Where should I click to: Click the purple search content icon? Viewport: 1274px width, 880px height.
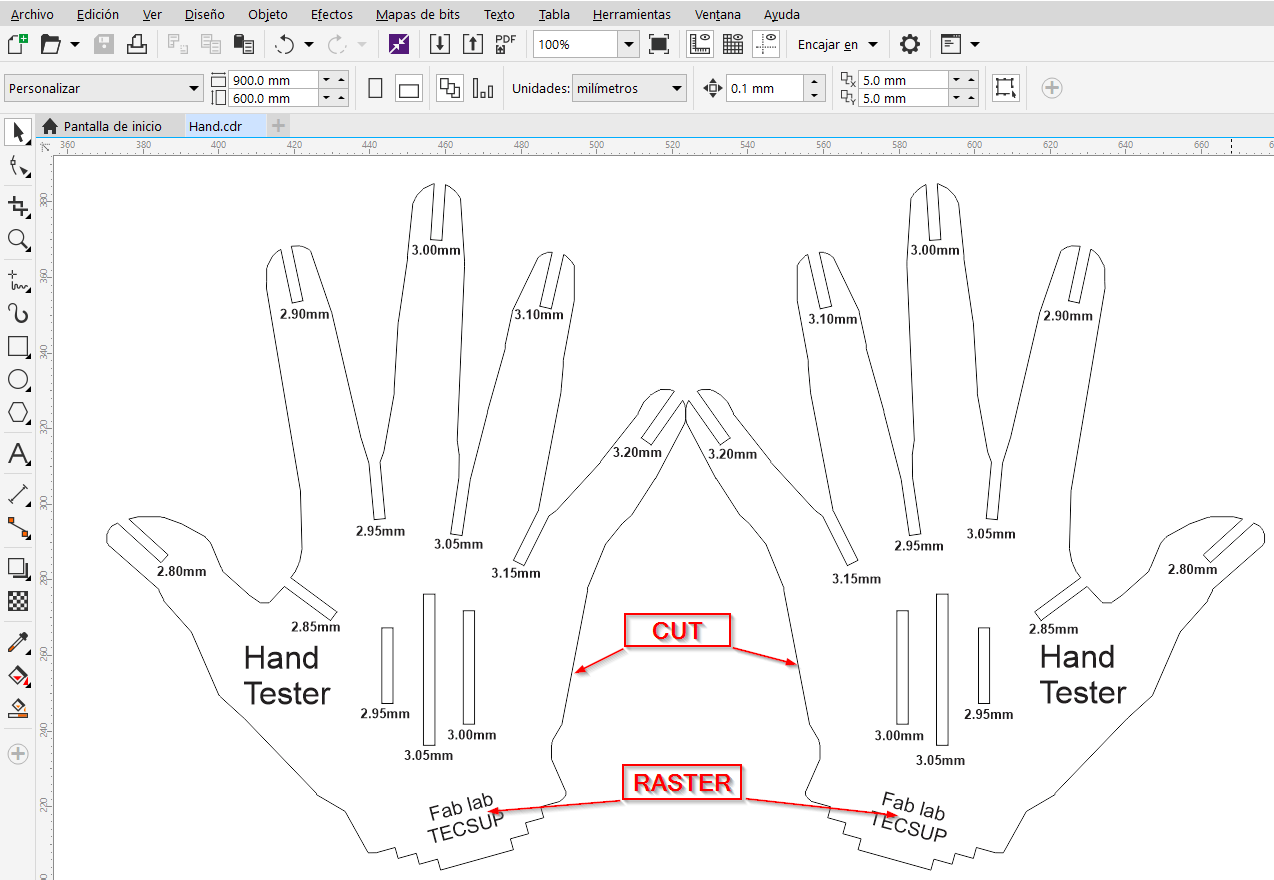[x=399, y=44]
